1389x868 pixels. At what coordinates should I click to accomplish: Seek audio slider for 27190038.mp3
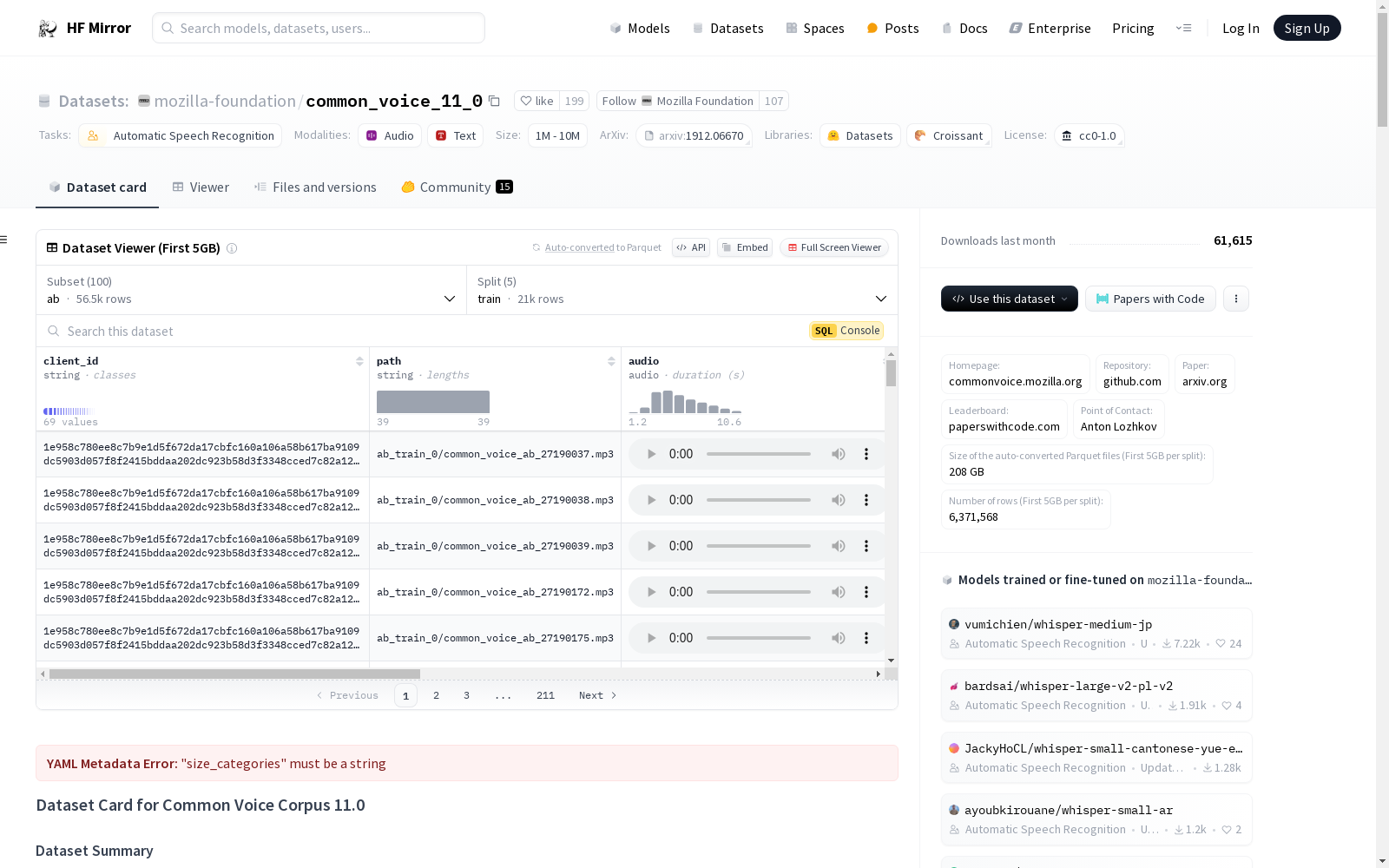click(759, 500)
